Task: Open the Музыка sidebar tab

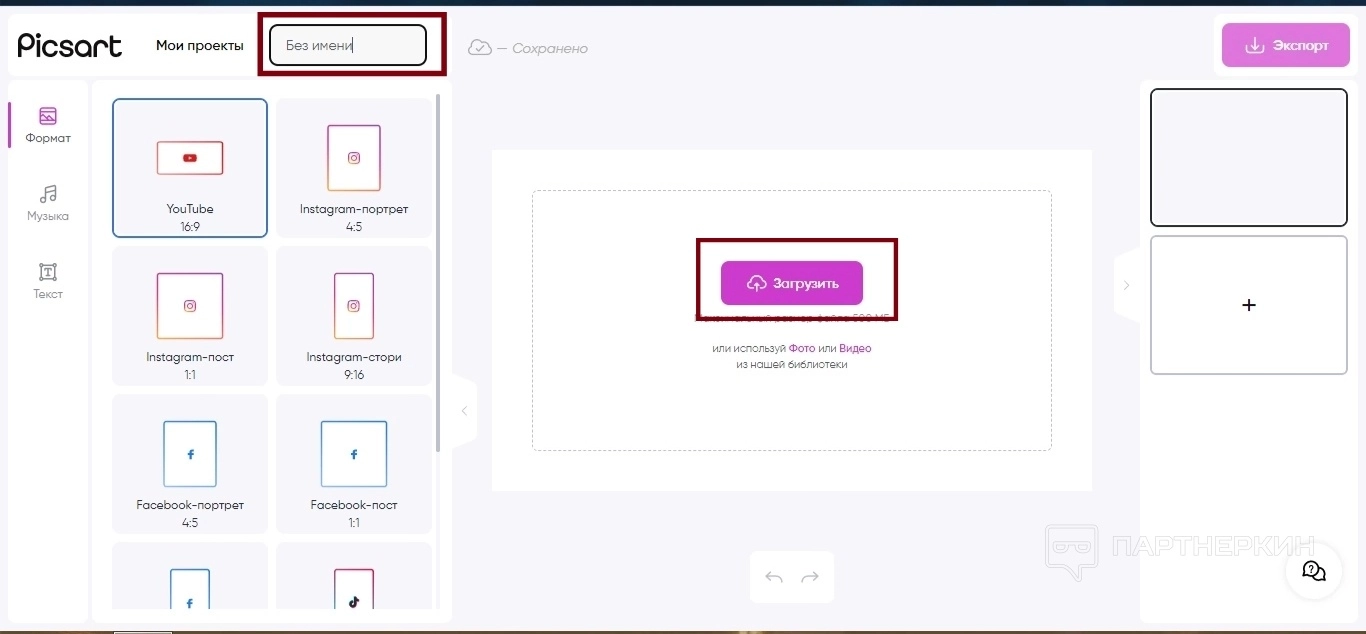Action: 48,204
